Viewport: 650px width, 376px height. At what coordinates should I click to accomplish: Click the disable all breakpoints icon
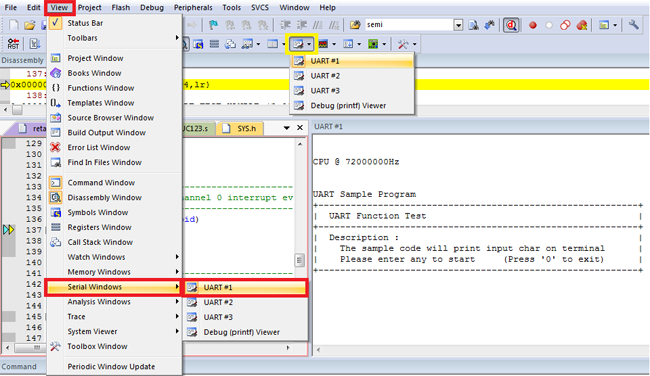pos(565,25)
